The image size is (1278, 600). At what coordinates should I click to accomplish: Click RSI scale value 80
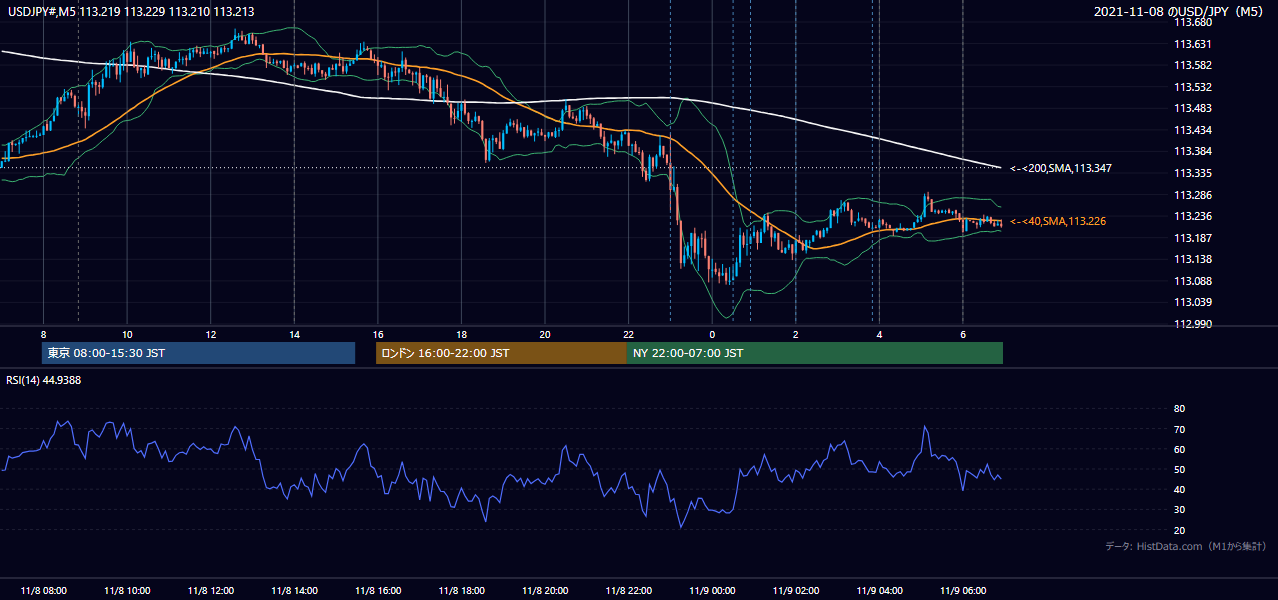click(1179, 409)
